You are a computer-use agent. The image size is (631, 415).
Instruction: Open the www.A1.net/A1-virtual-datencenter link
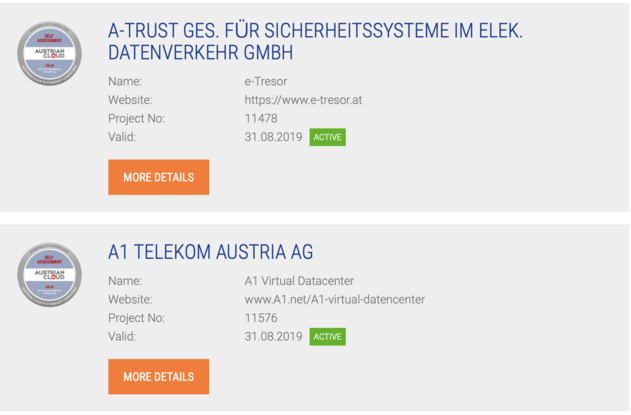pos(335,299)
